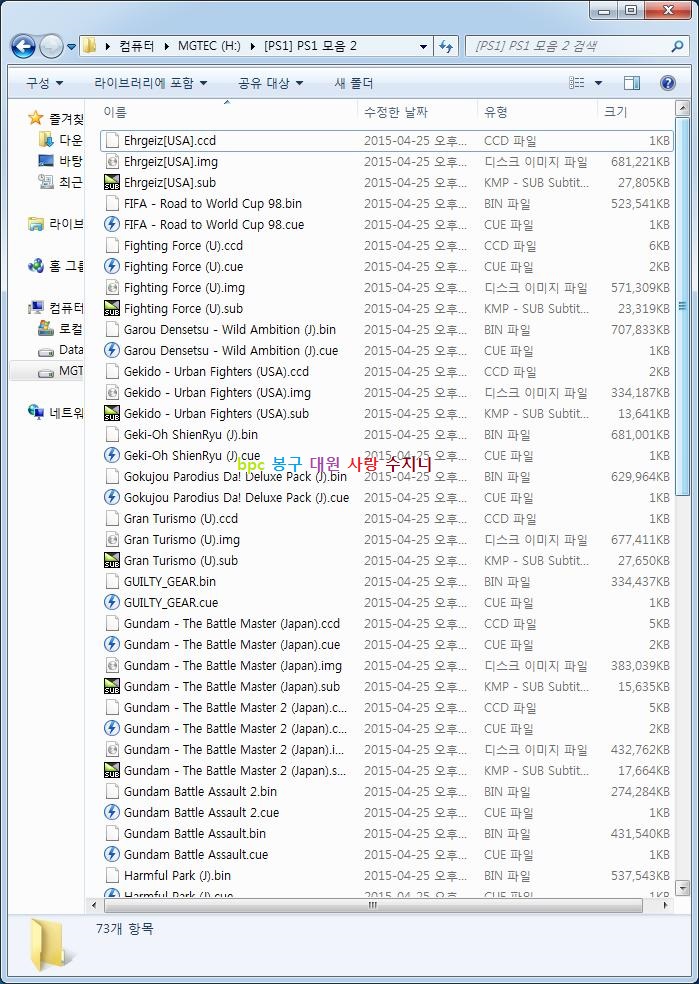
Task: Select the 컴퓨터 item in sidebar
Action: click(55, 308)
